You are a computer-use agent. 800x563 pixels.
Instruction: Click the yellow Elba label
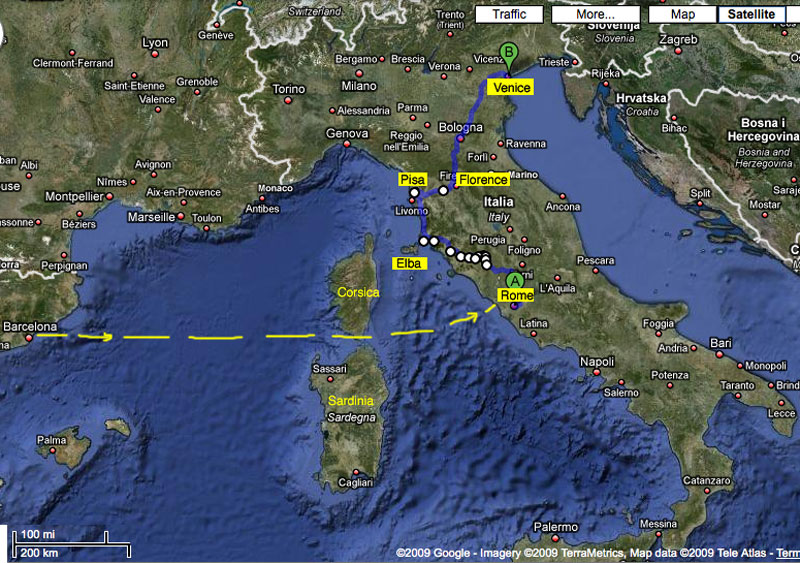tap(410, 264)
